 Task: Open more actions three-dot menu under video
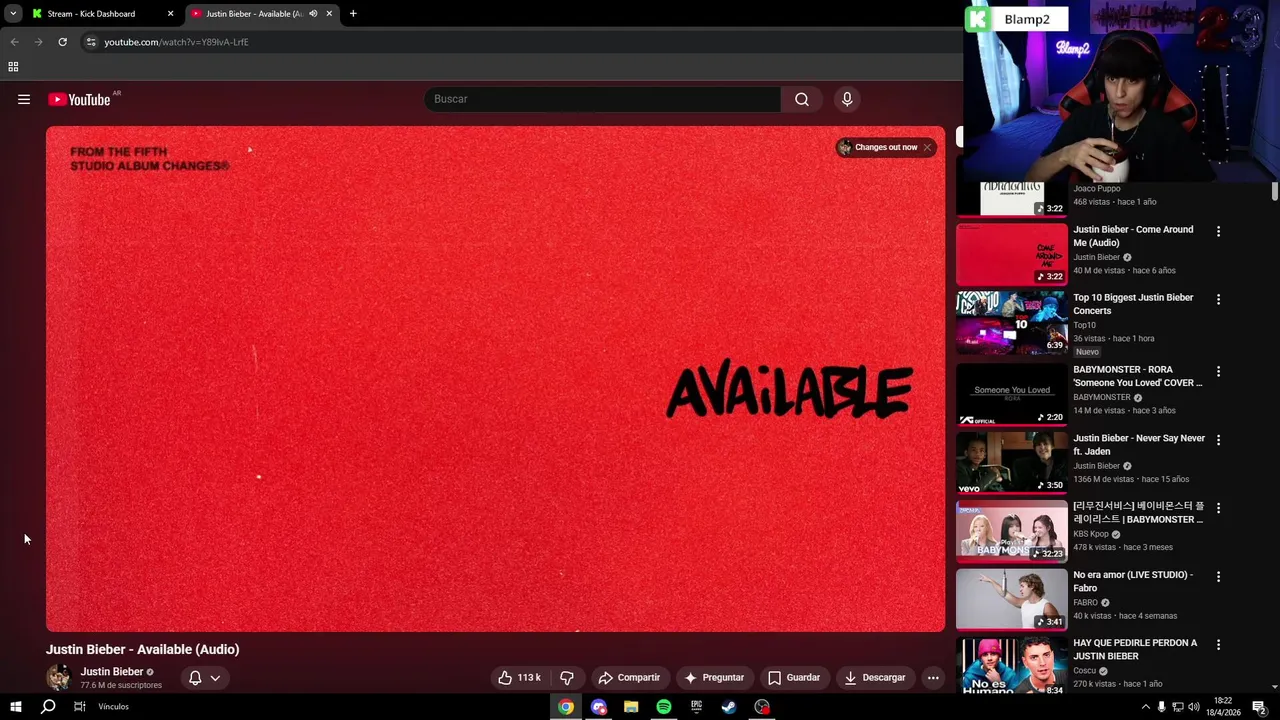(x=933, y=677)
